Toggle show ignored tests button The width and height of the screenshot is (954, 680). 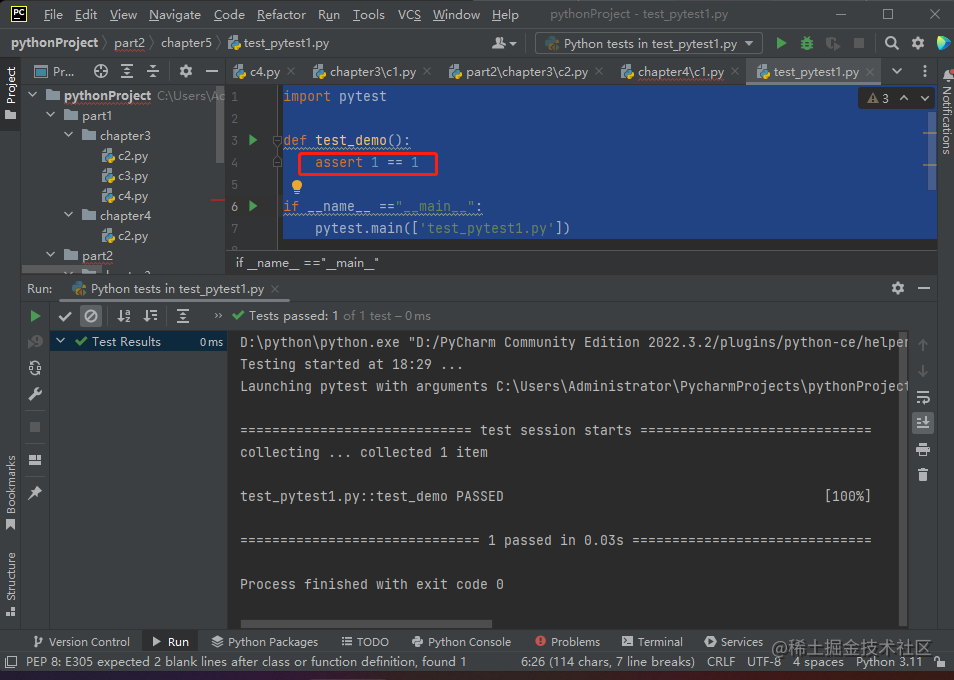pos(91,316)
